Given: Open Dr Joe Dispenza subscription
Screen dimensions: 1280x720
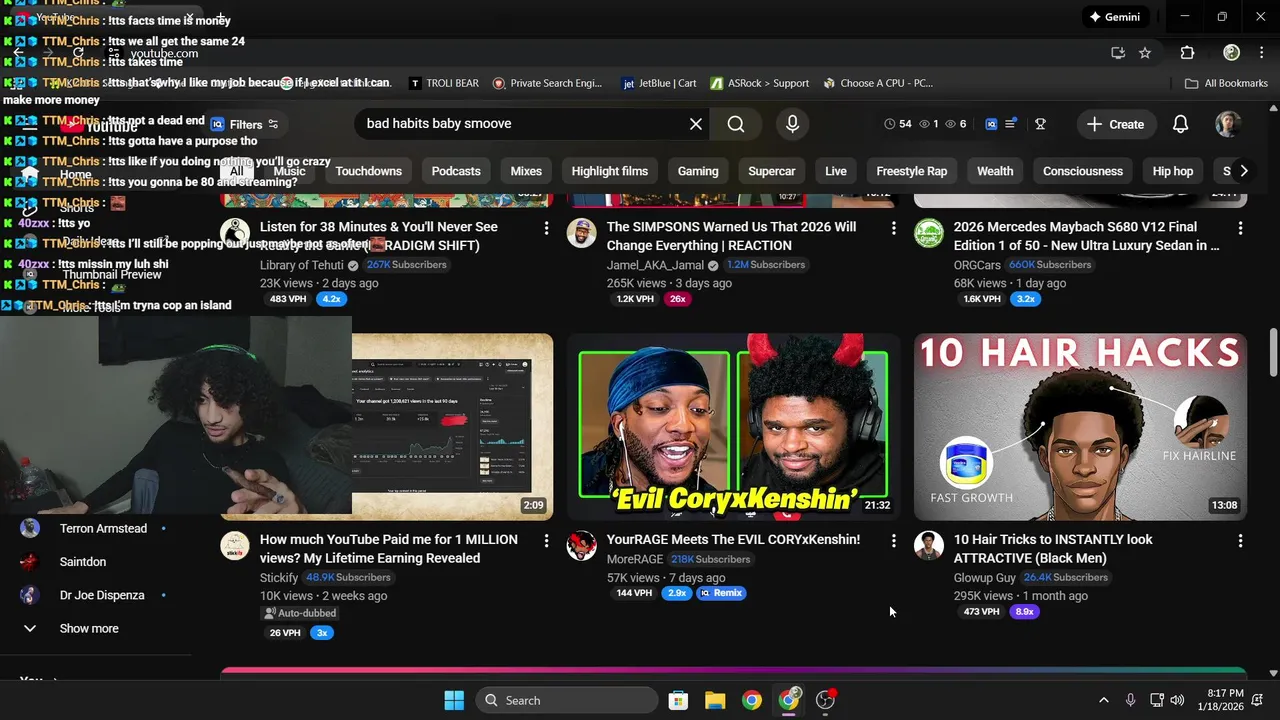Looking at the screenshot, I should pyautogui.click(x=102, y=595).
